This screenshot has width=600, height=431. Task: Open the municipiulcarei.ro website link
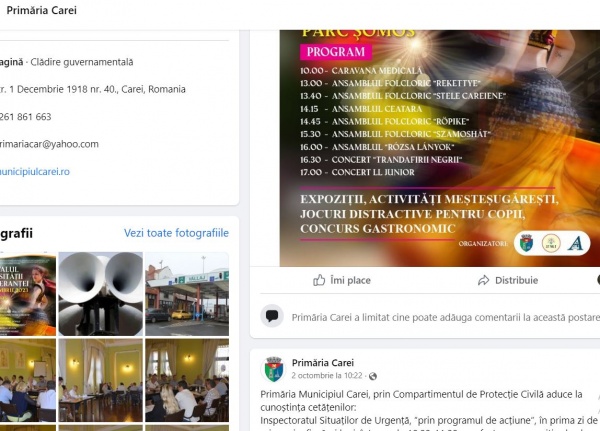(34, 171)
